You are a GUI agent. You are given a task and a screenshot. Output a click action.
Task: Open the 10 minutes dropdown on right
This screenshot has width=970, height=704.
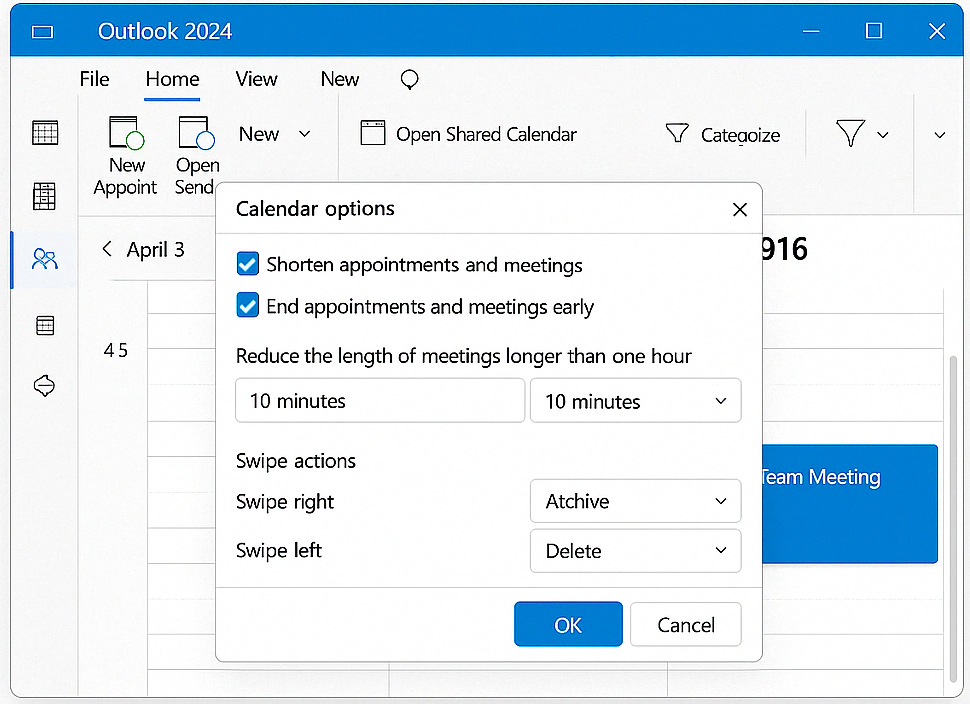tap(635, 401)
